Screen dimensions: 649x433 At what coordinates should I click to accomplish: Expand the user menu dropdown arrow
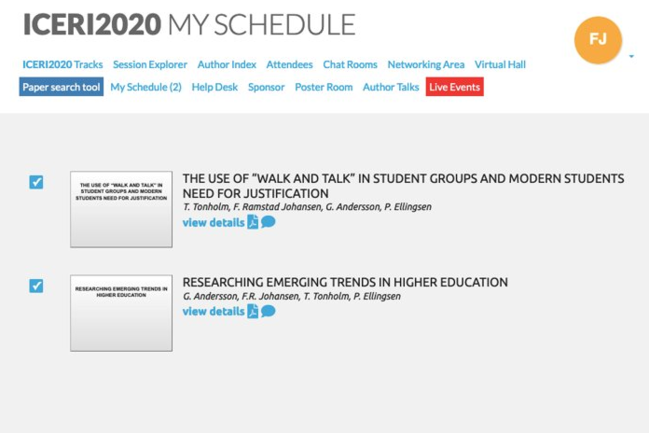click(x=631, y=56)
